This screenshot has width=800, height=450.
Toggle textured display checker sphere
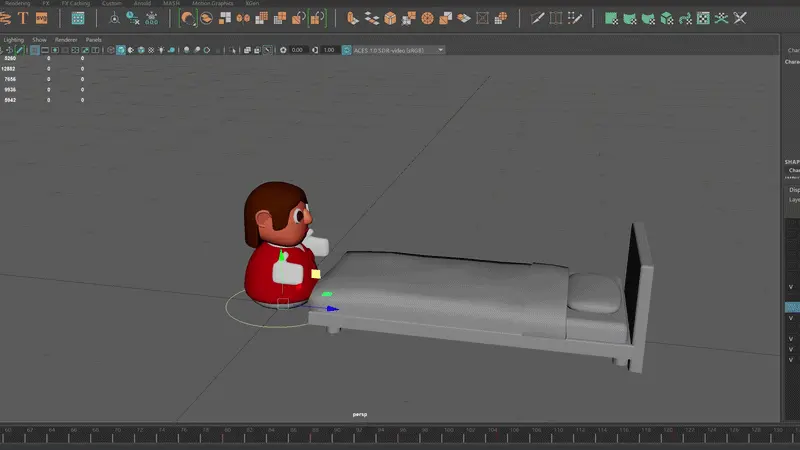click(x=151, y=50)
